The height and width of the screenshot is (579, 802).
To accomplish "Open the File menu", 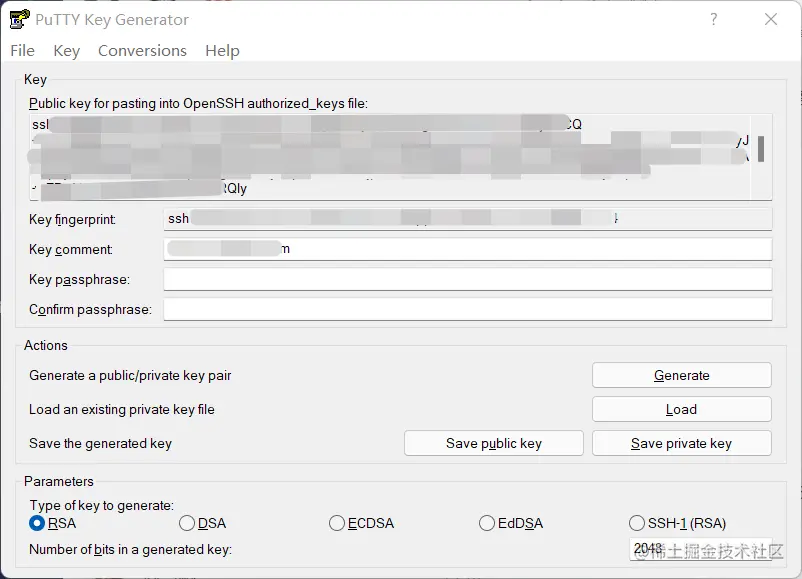I will 23,51.
